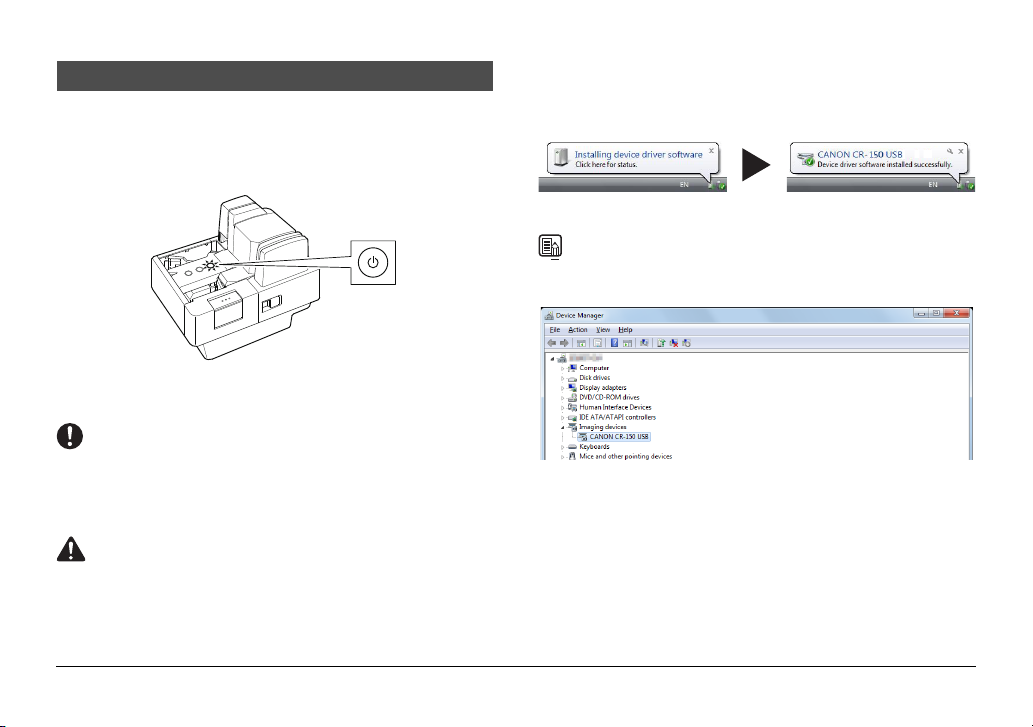Click Scan for hardware changes toolbar icon
Image resolution: width=1033 pixels, height=727 pixels.
(x=644, y=343)
